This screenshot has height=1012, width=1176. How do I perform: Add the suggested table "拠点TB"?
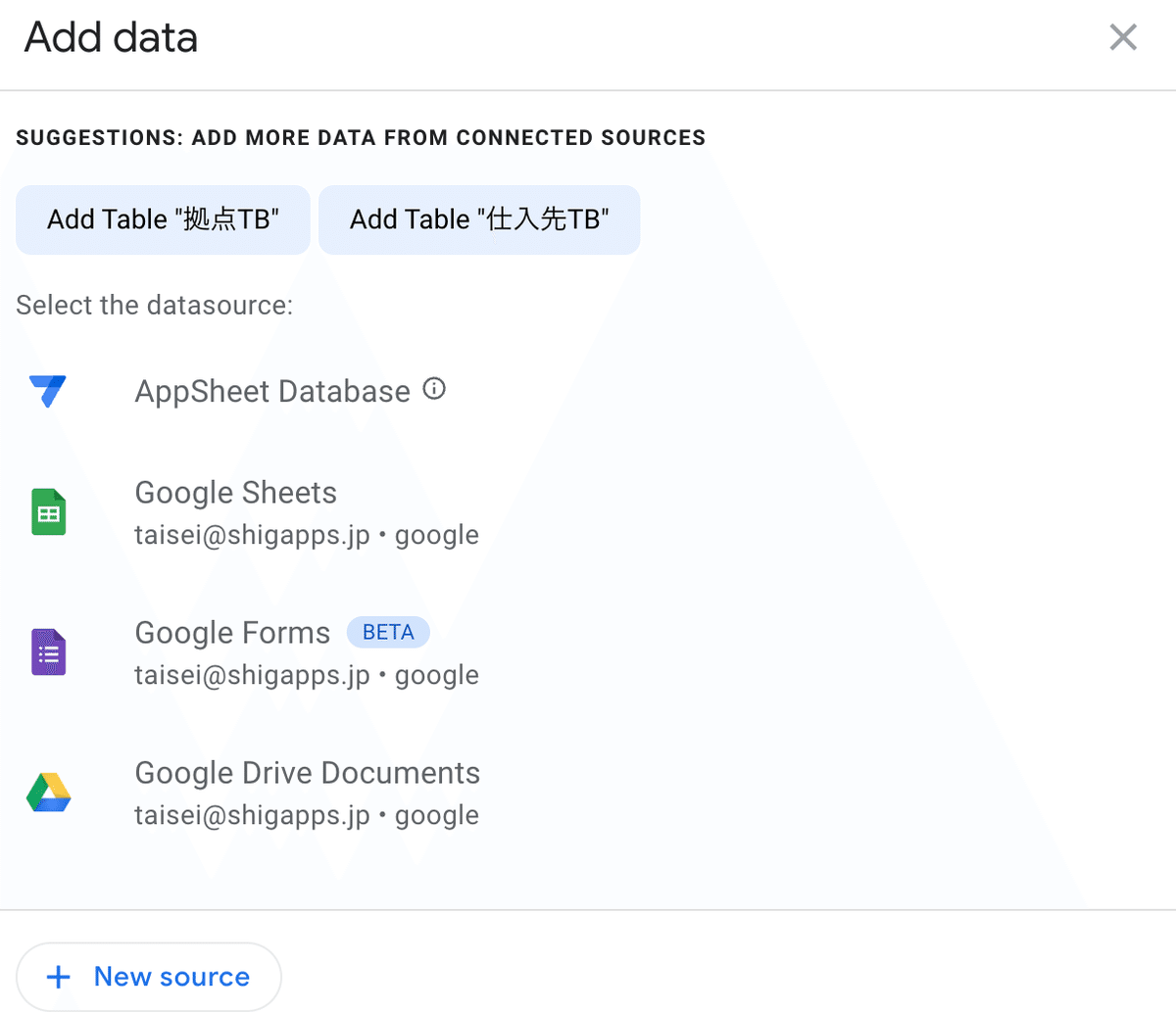(163, 219)
